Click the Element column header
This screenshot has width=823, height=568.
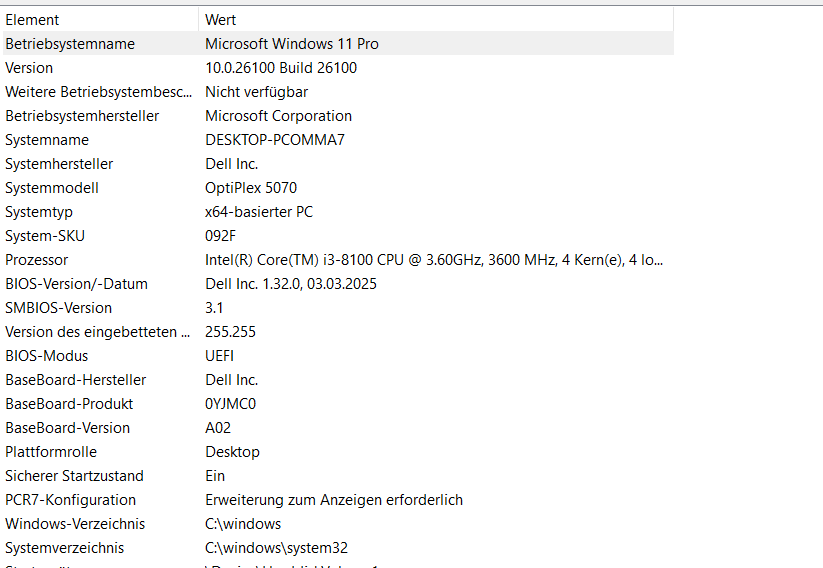[x=32, y=20]
